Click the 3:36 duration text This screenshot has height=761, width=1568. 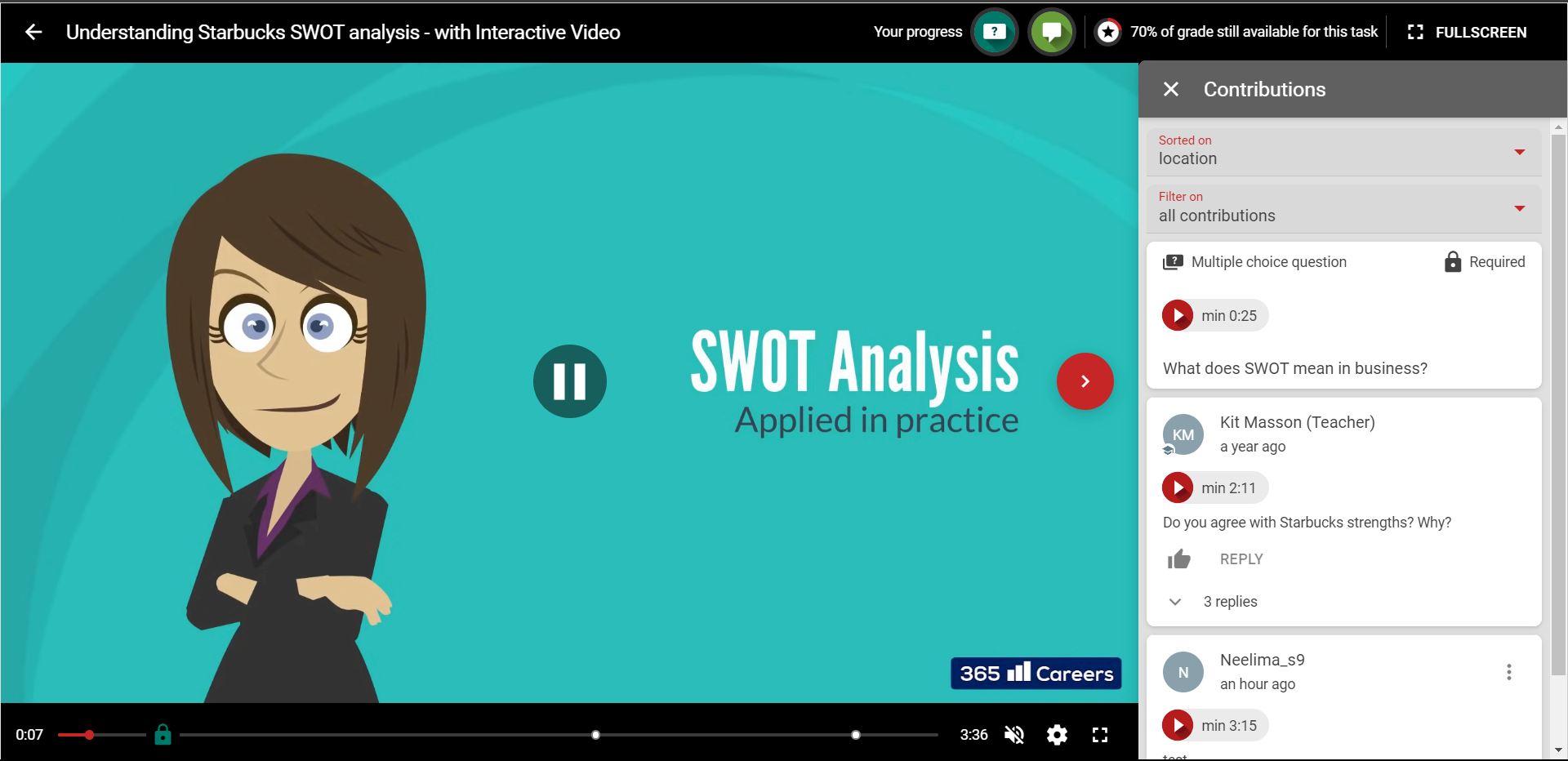[973, 735]
